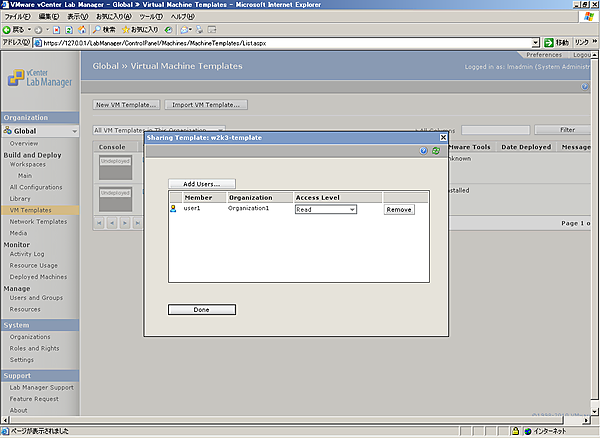Open the IE Help menu

pyautogui.click(x=182, y=17)
